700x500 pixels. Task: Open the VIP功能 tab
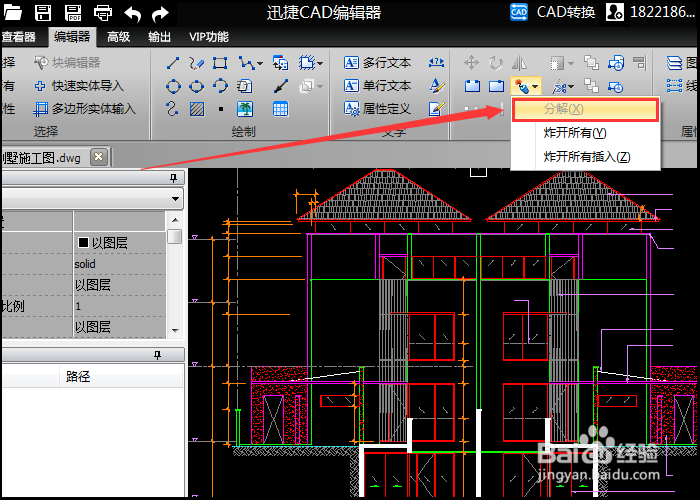[x=209, y=37]
